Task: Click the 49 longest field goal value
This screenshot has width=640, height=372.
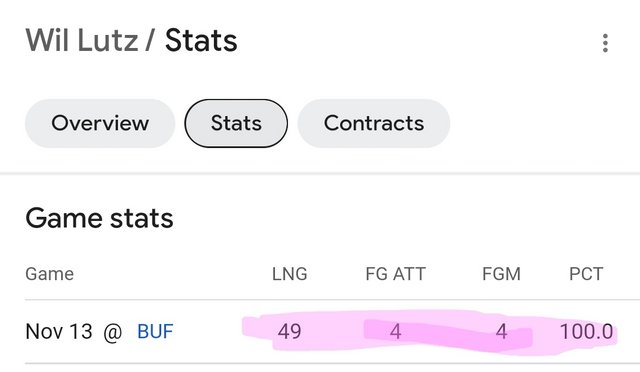Action: coord(289,331)
